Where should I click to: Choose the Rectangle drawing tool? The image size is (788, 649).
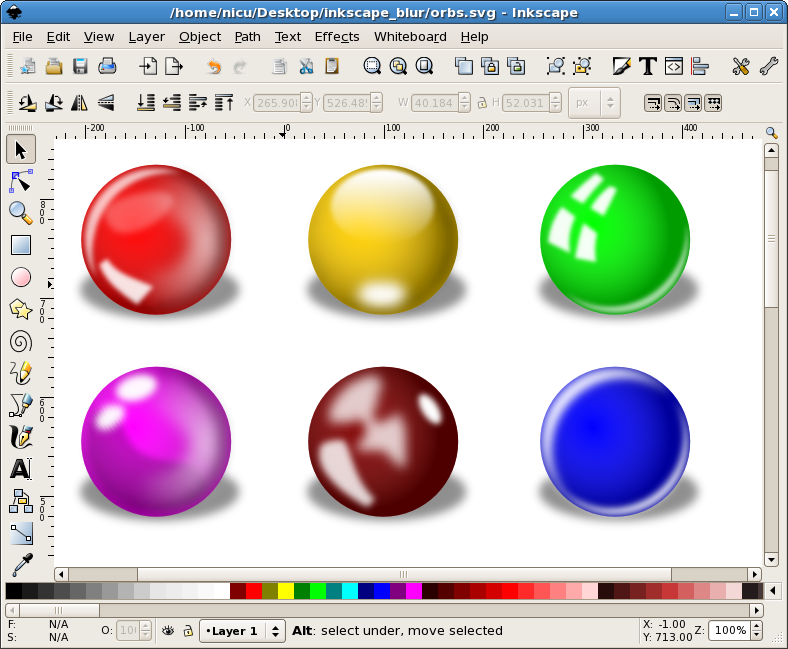click(x=21, y=245)
